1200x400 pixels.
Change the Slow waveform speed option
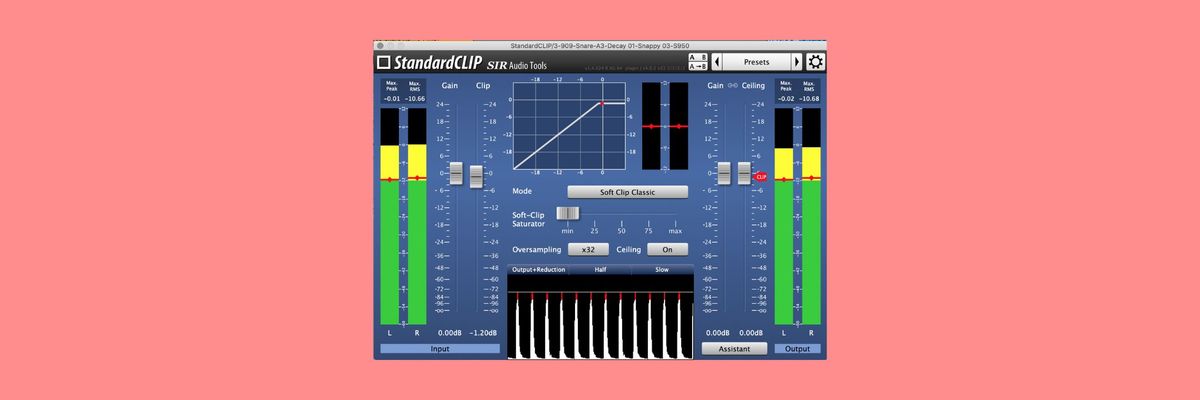point(662,269)
